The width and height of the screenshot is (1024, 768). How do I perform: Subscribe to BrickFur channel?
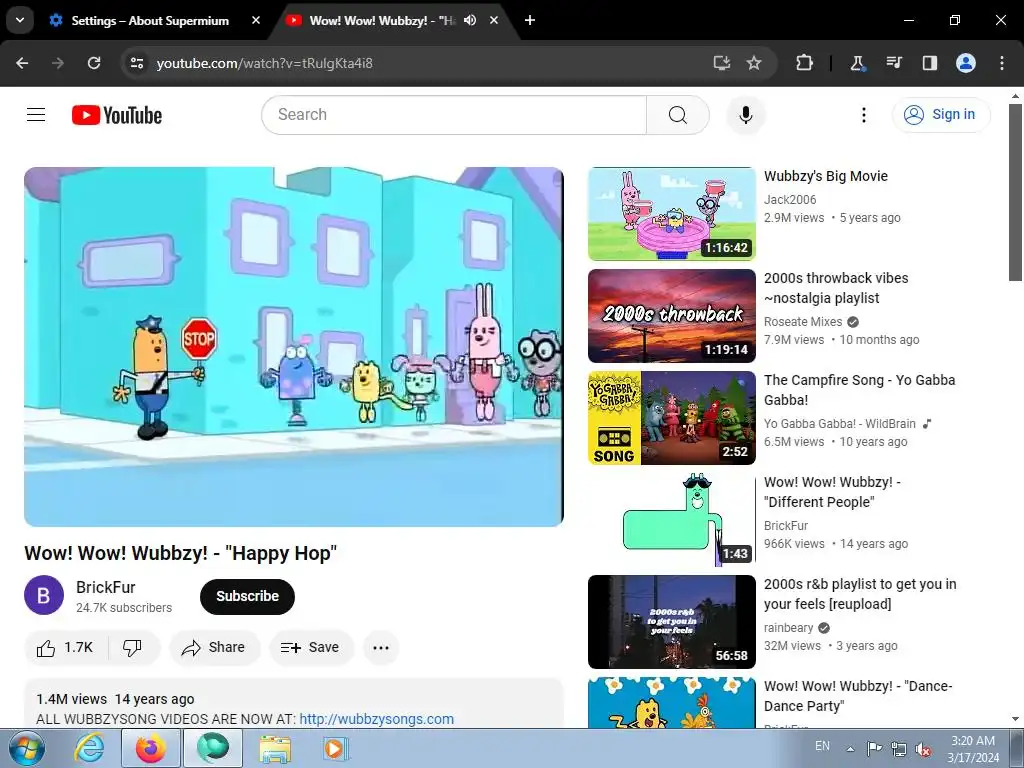pos(248,596)
